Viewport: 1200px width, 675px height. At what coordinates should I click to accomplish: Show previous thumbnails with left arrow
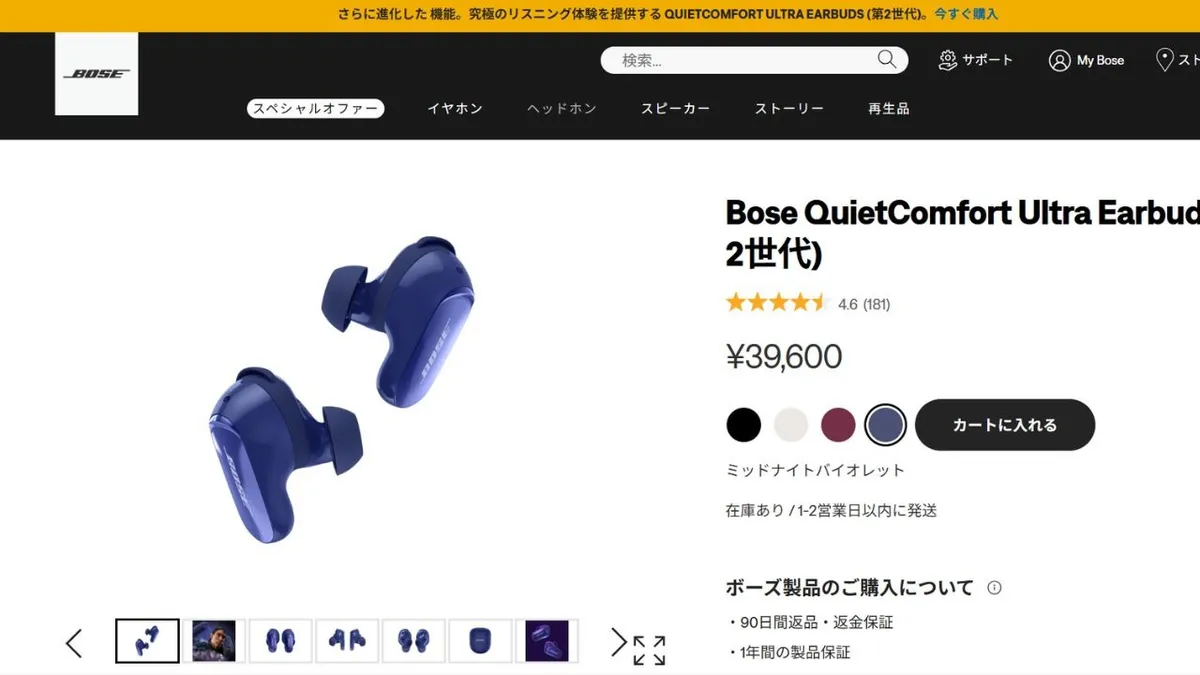click(74, 642)
